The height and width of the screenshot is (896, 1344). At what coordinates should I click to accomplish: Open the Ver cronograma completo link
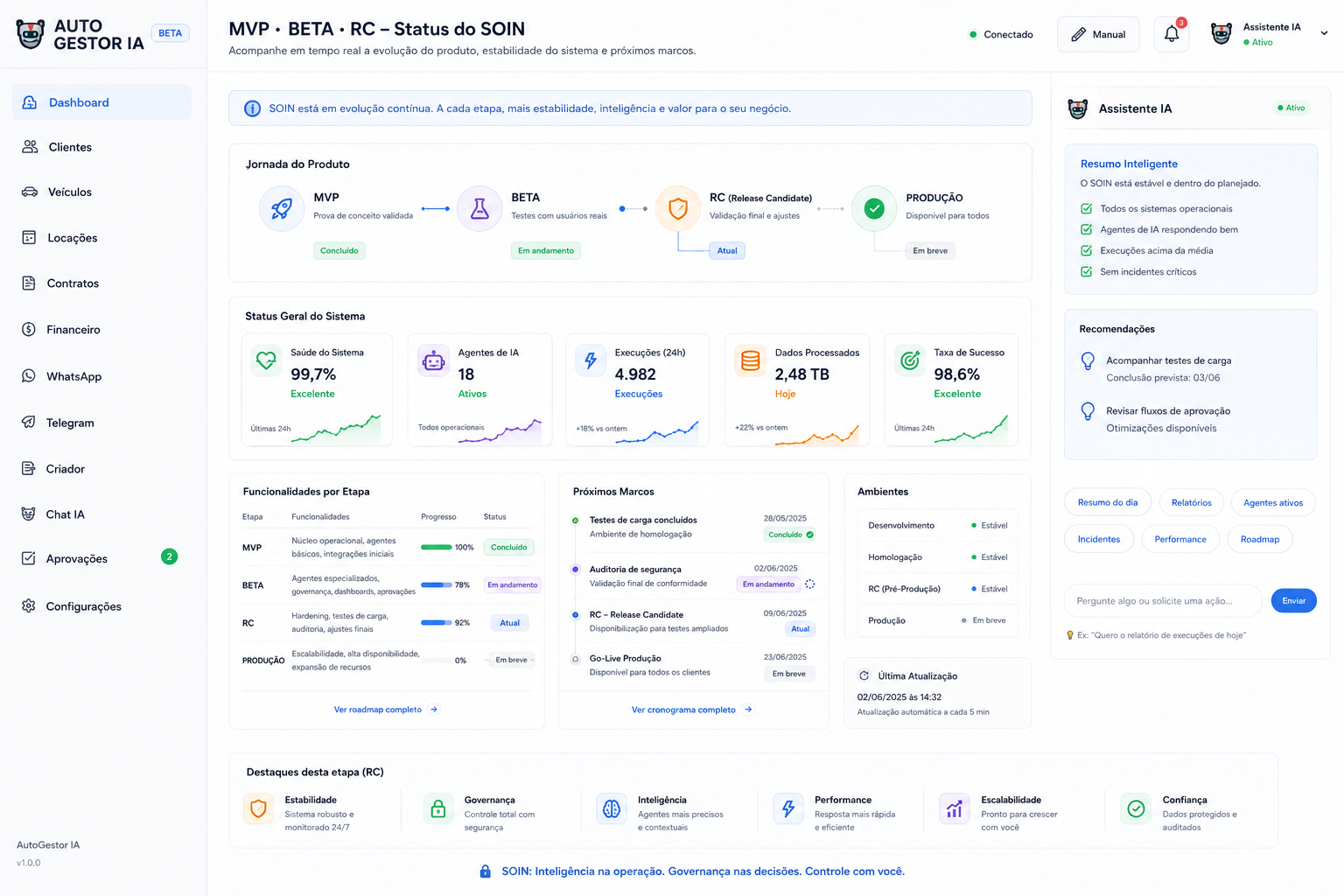point(692,710)
